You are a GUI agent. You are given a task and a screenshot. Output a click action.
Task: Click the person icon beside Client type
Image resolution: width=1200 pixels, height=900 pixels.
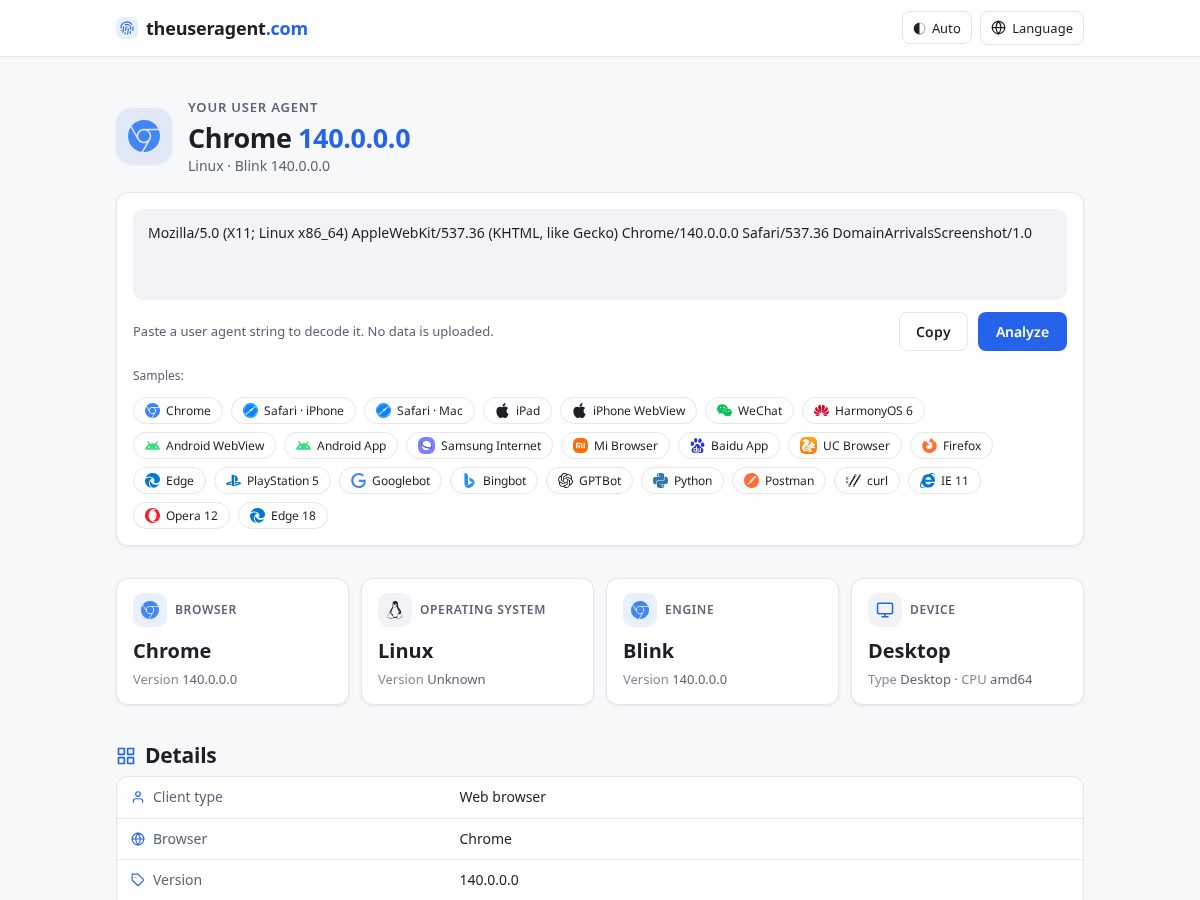(x=138, y=797)
